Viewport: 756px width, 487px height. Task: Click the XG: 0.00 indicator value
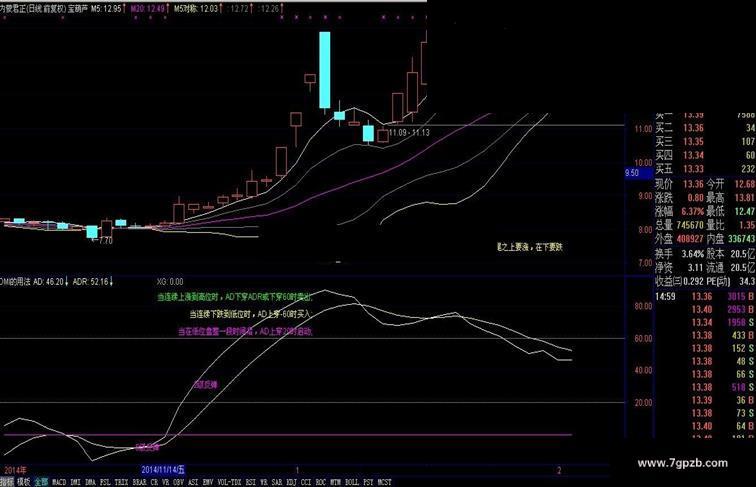tap(170, 282)
